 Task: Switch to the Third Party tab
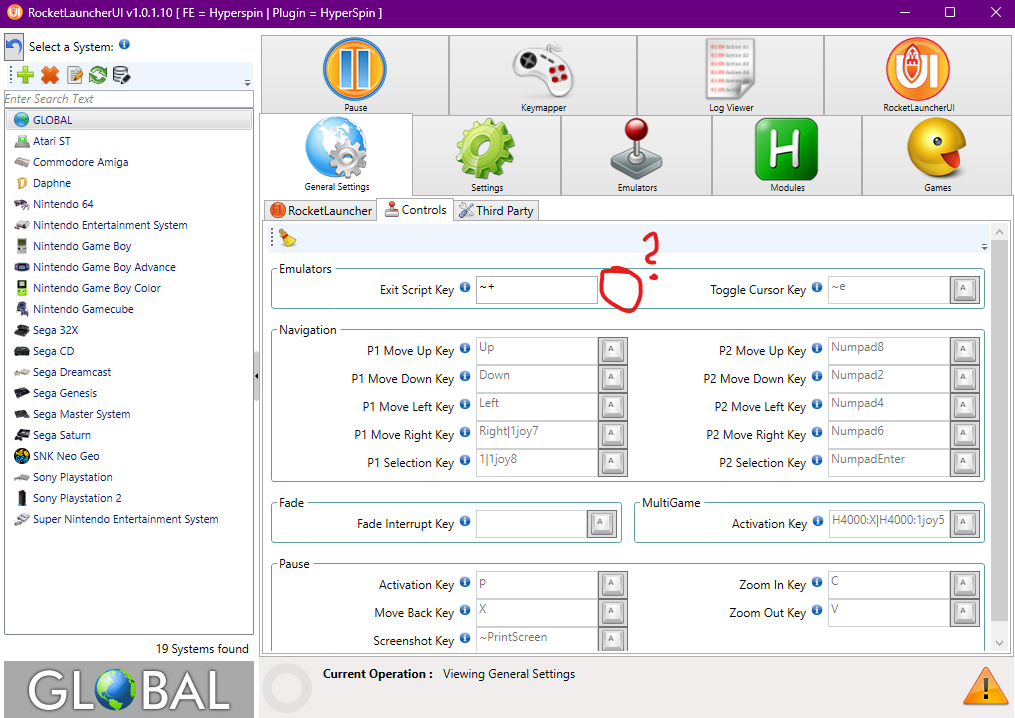tap(496, 210)
